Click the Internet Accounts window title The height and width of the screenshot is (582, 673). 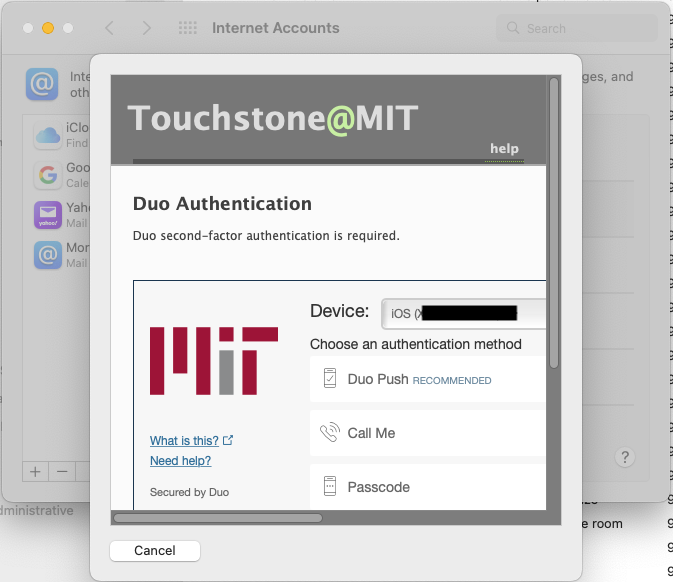coord(276,28)
